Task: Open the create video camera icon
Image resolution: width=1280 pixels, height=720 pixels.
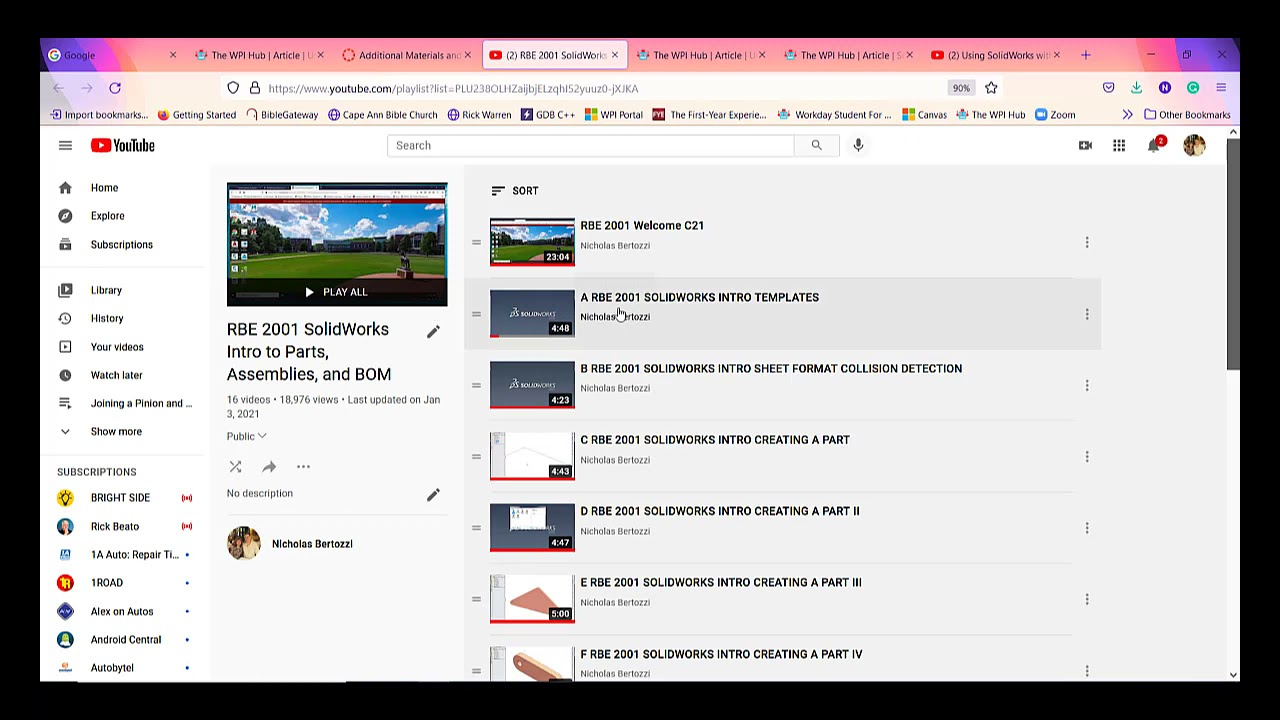Action: (1085, 146)
